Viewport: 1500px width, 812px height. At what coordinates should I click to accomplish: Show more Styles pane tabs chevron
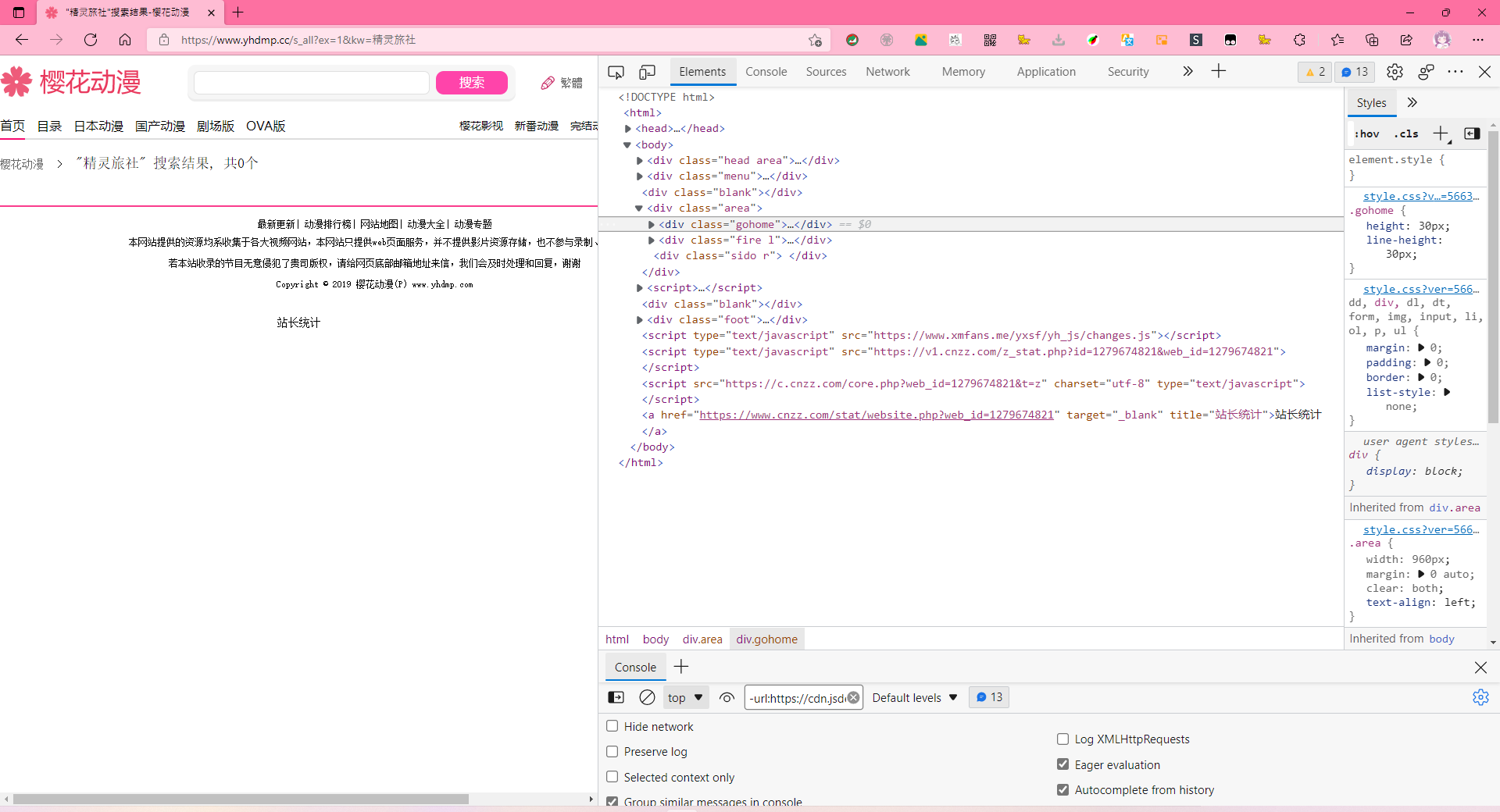(1412, 102)
